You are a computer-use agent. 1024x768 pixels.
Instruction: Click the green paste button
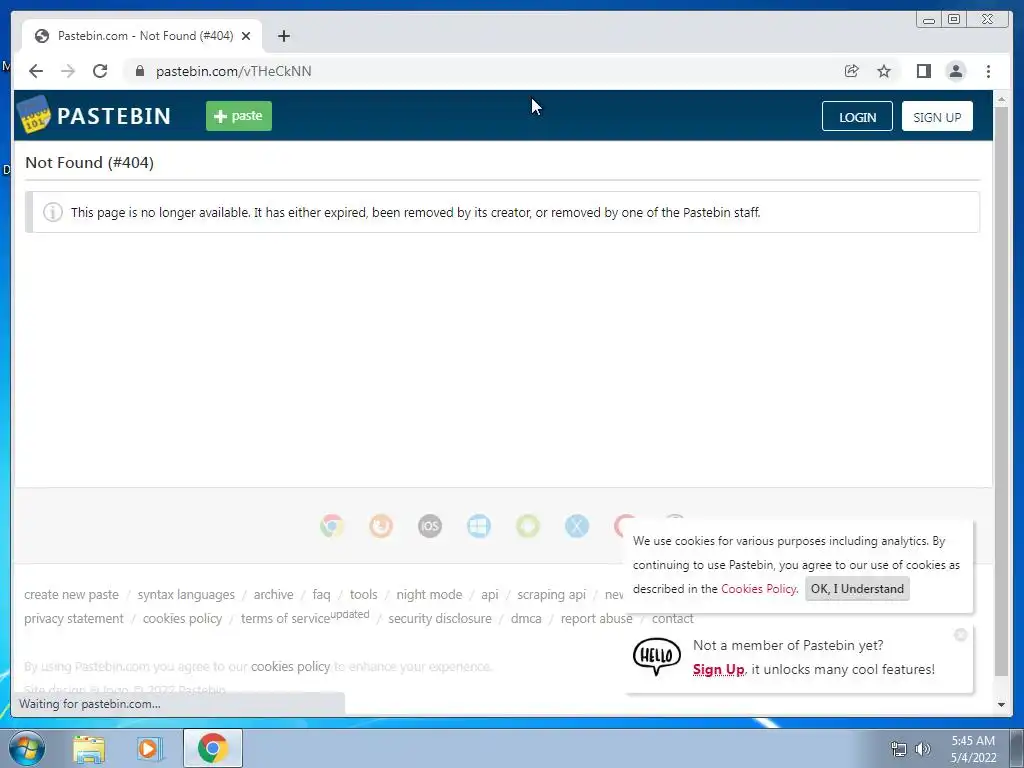coord(239,116)
